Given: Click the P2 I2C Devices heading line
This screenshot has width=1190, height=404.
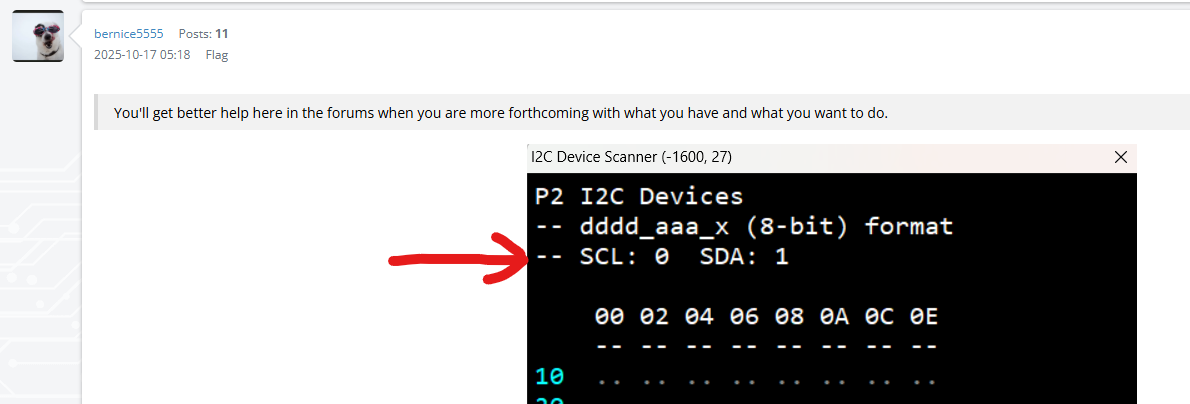Looking at the screenshot, I should (x=639, y=196).
